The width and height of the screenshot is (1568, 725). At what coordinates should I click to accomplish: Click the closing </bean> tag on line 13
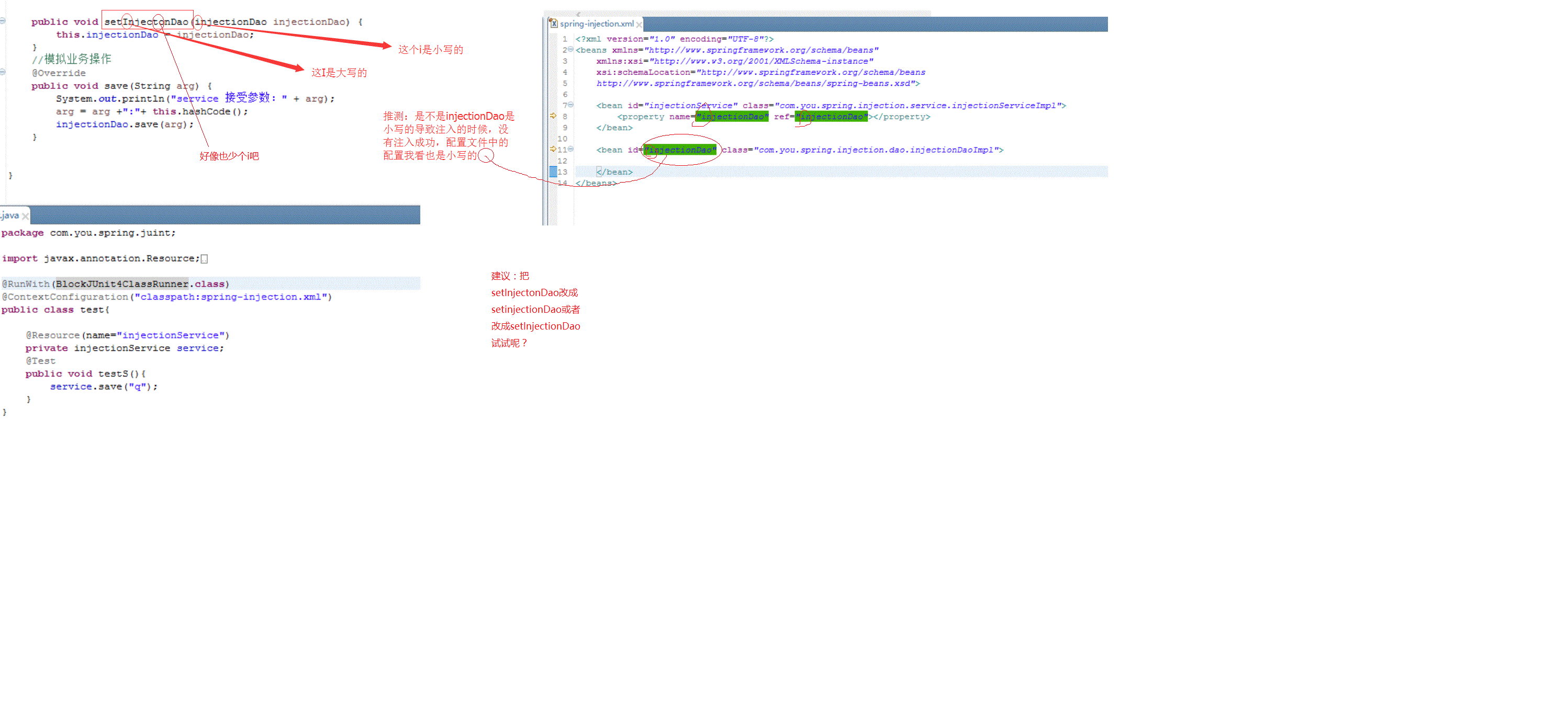pyautogui.click(x=615, y=172)
